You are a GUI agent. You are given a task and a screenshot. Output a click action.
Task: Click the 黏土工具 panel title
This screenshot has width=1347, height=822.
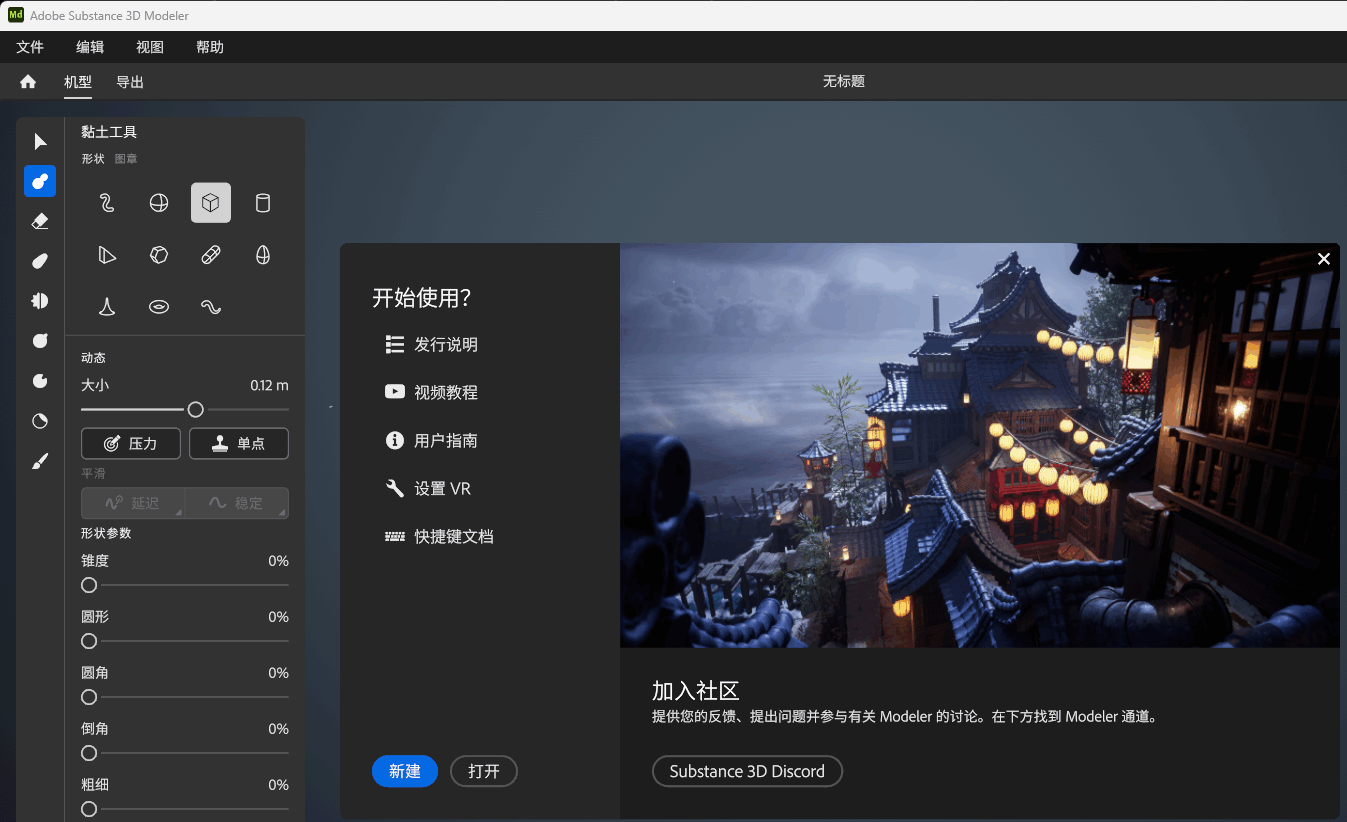click(x=109, y=132)
